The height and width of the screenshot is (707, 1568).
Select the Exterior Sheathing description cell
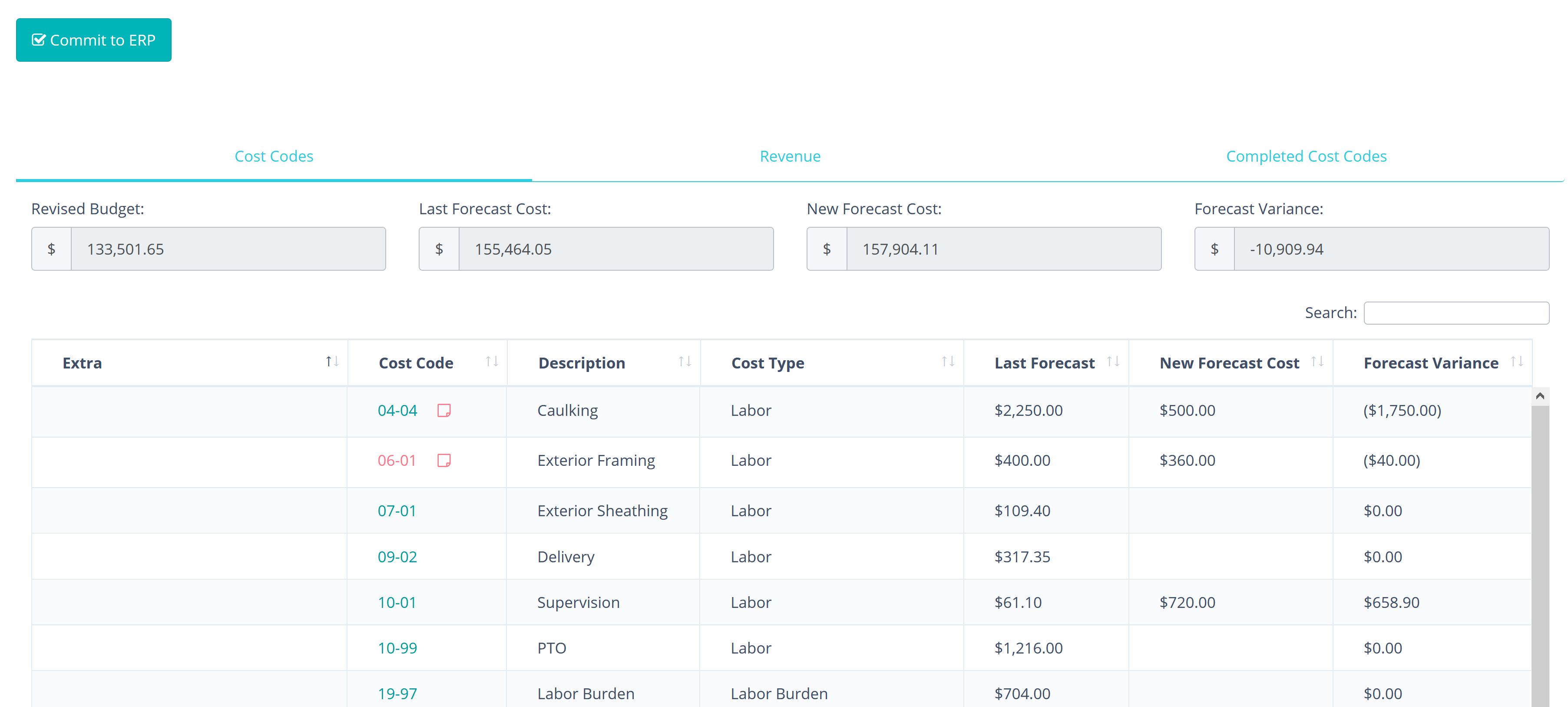603,510
